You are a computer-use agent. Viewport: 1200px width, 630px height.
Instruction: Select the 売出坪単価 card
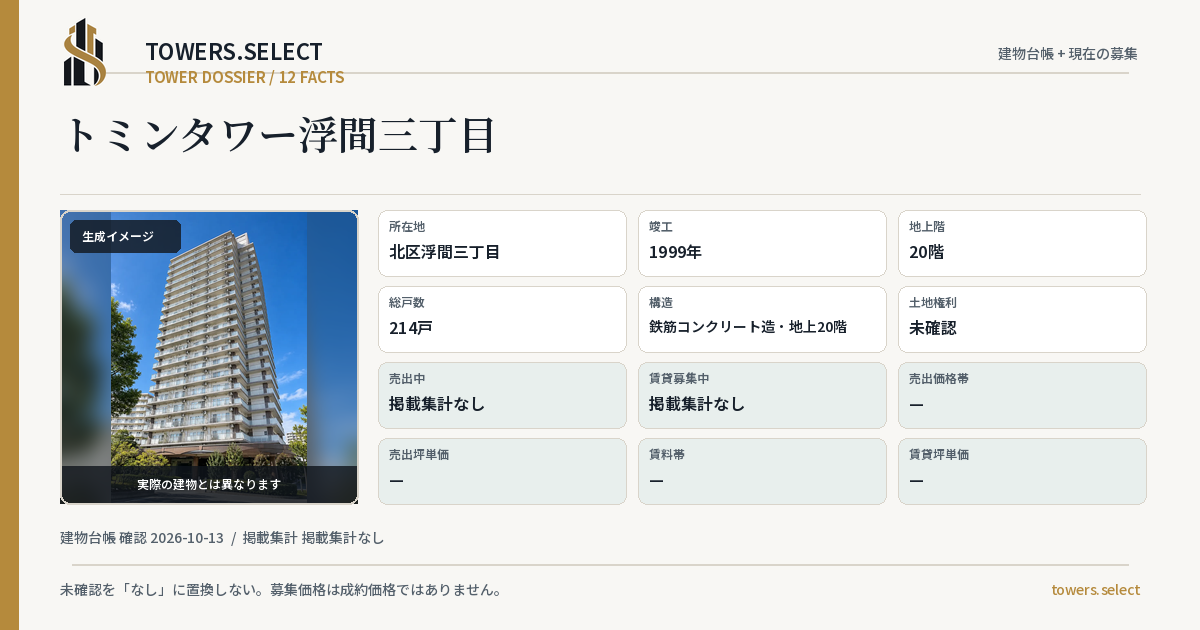[x=502, y=471]
